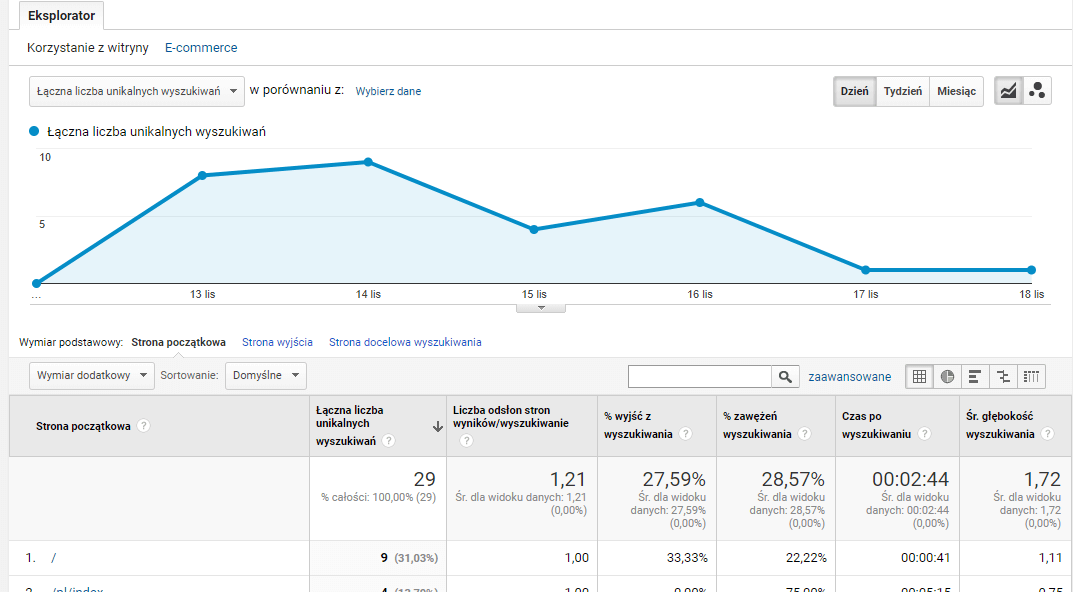Click the 16 lis data point on chart
Image resolution: width=1073 pixels, height=592 pixels.
pyautogui.click(x=700, y=203)
